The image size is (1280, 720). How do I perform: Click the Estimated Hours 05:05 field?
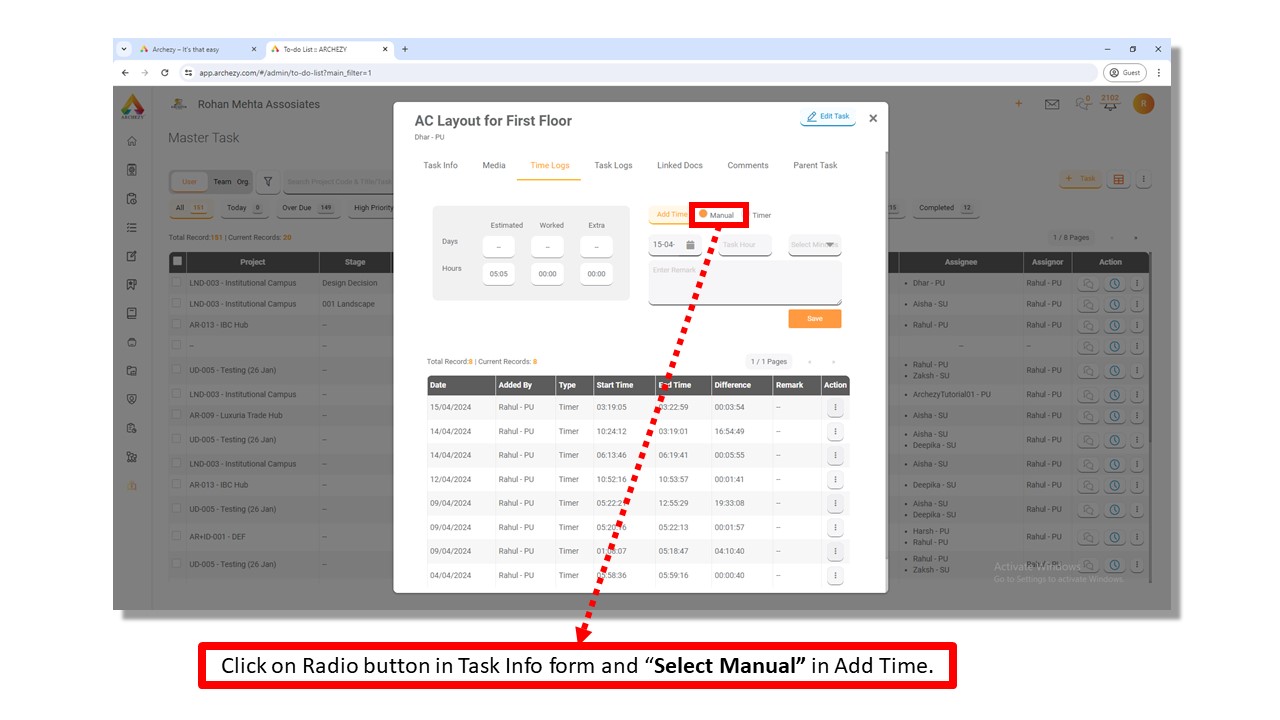pos(499,274)
